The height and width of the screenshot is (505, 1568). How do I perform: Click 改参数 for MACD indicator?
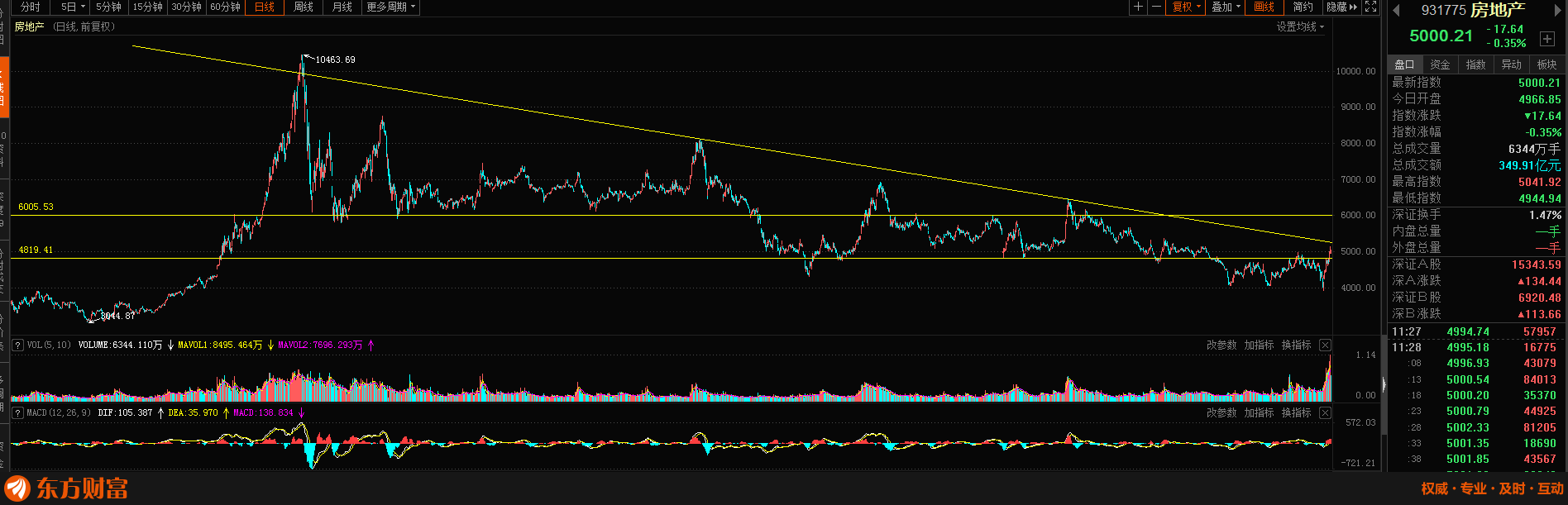point(1221,412)
